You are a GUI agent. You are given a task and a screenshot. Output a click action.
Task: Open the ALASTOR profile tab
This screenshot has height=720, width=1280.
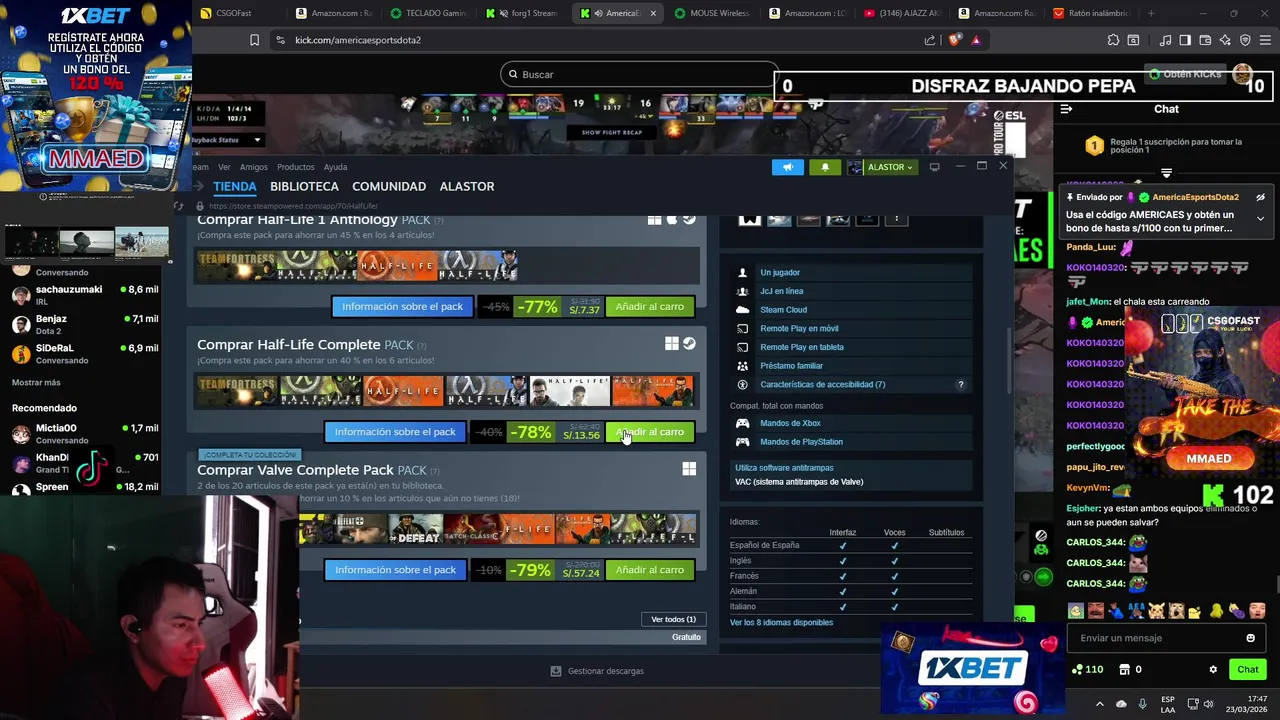click(x=467, y=186)
